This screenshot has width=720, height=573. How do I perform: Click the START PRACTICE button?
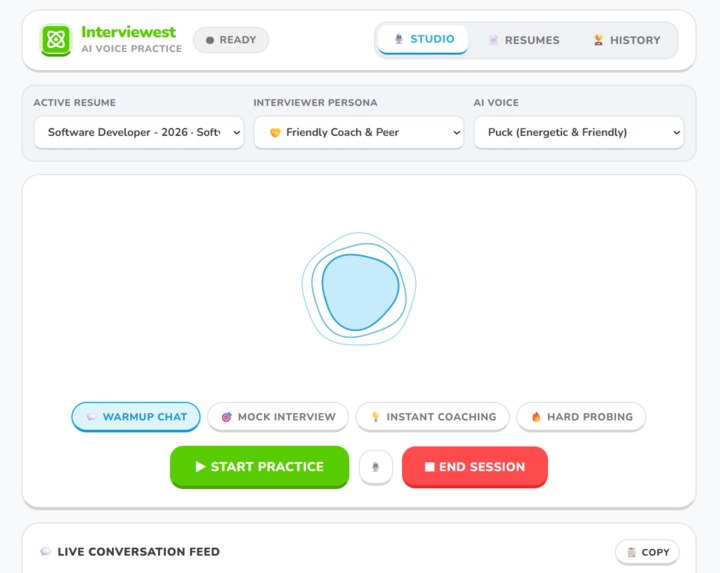(x=259, y=467)
